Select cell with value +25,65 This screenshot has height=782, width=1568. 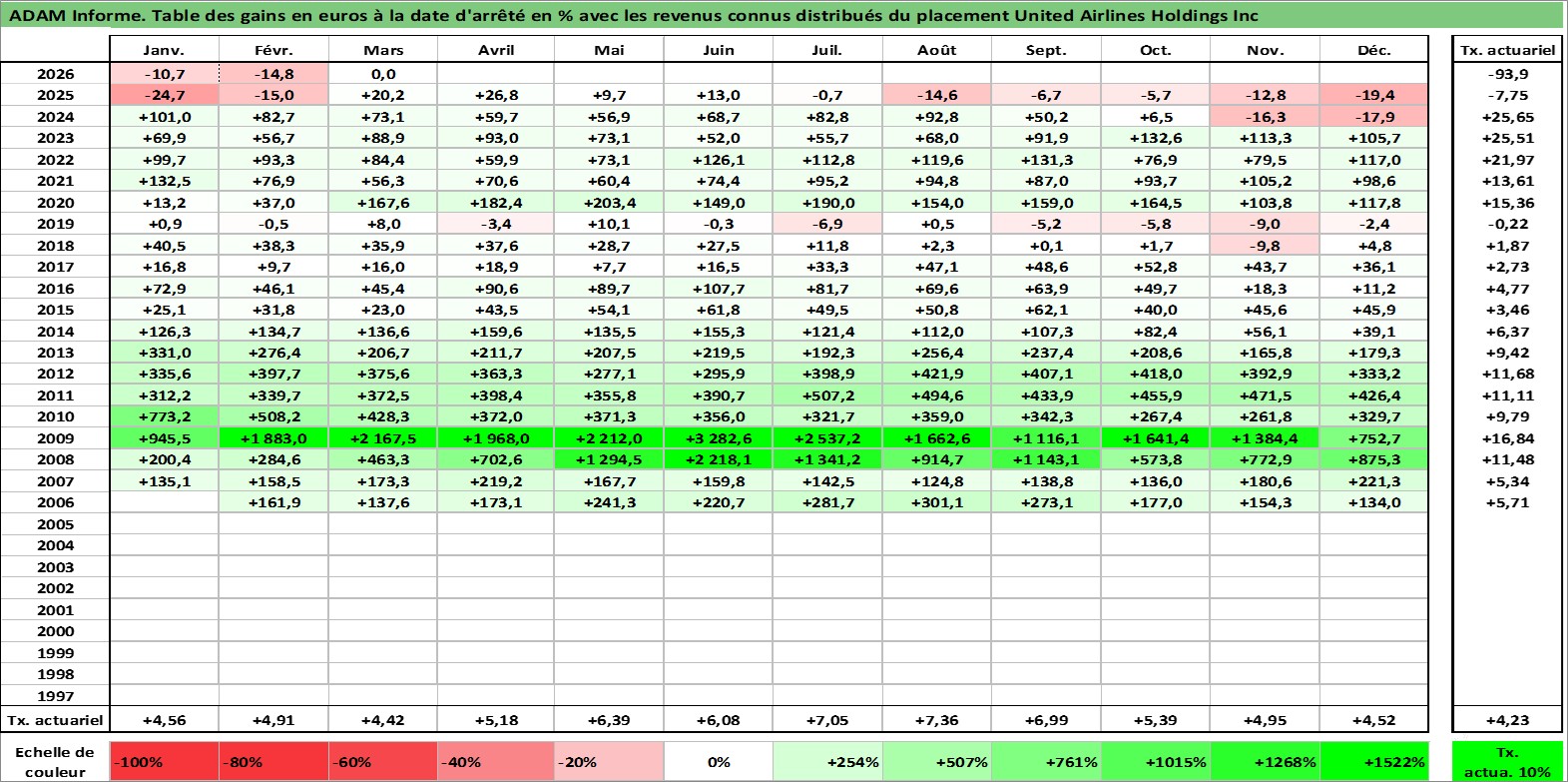click(x=1507, y=117)
